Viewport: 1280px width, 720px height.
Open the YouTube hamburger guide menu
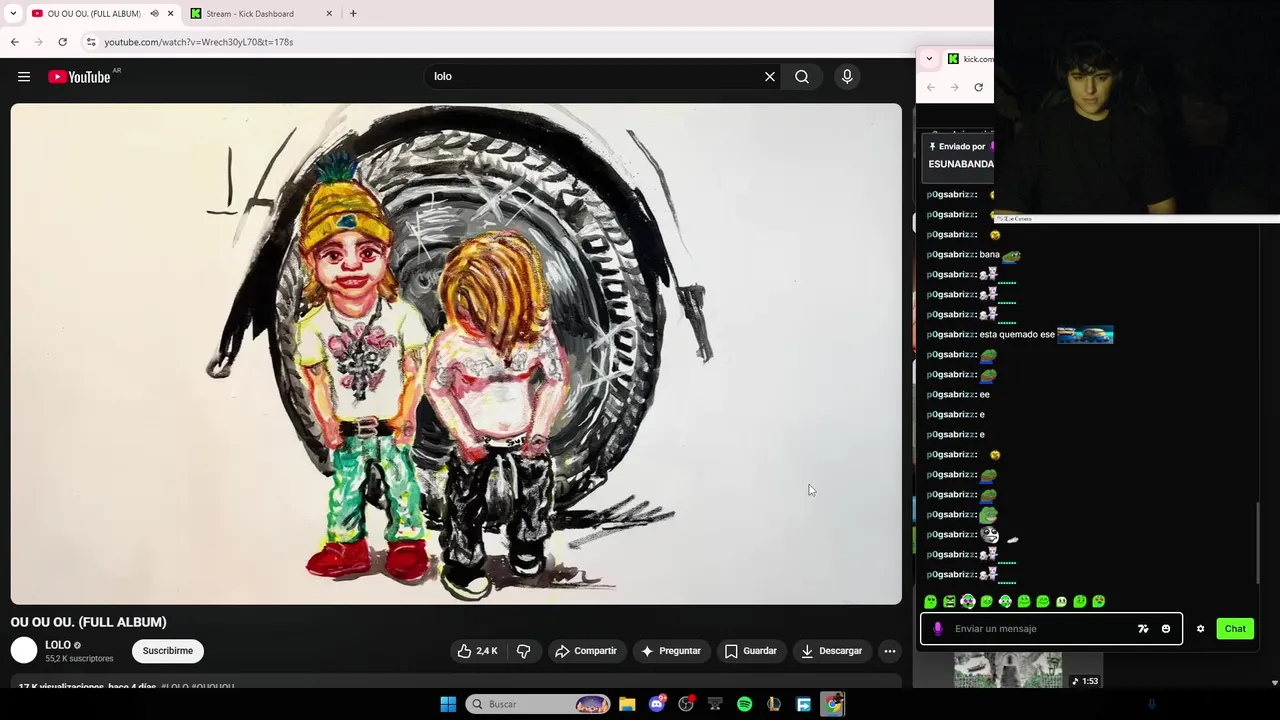(24, 77)
